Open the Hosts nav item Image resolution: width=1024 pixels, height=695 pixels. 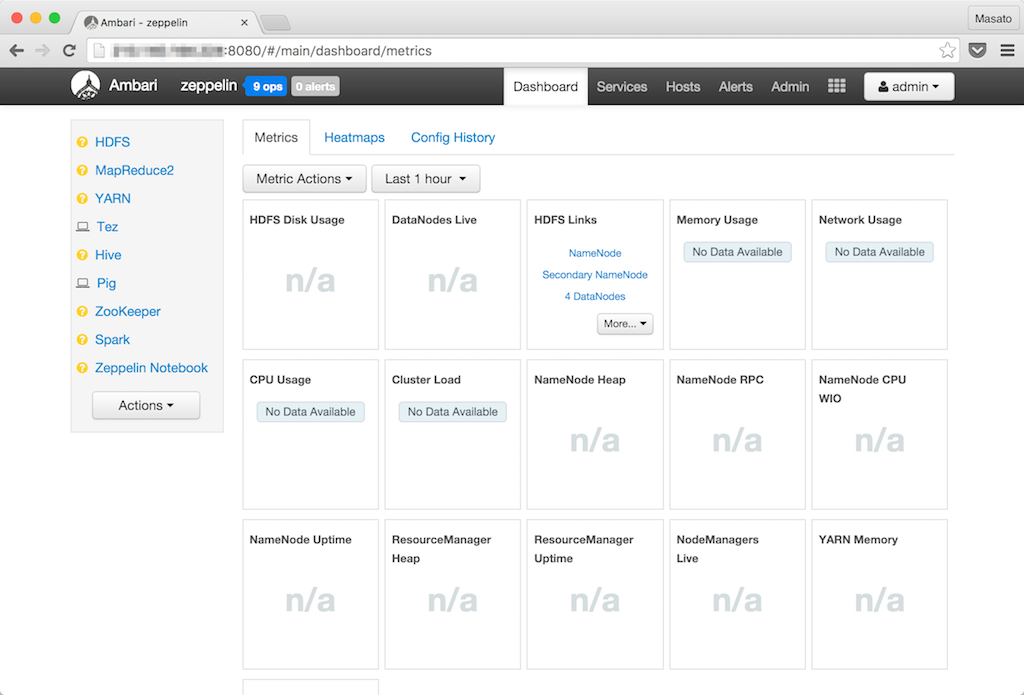point(683,86)
